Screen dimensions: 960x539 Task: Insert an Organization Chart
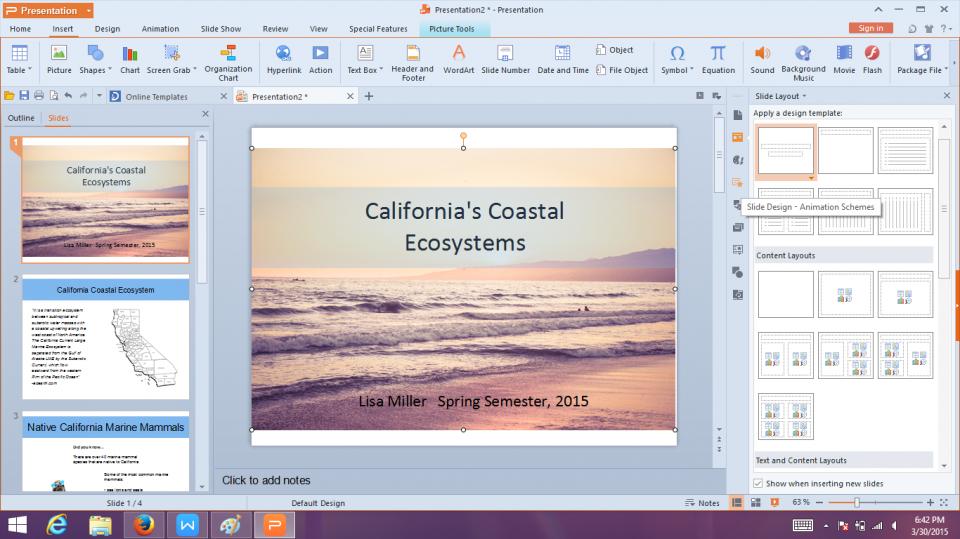coord(228,63)
